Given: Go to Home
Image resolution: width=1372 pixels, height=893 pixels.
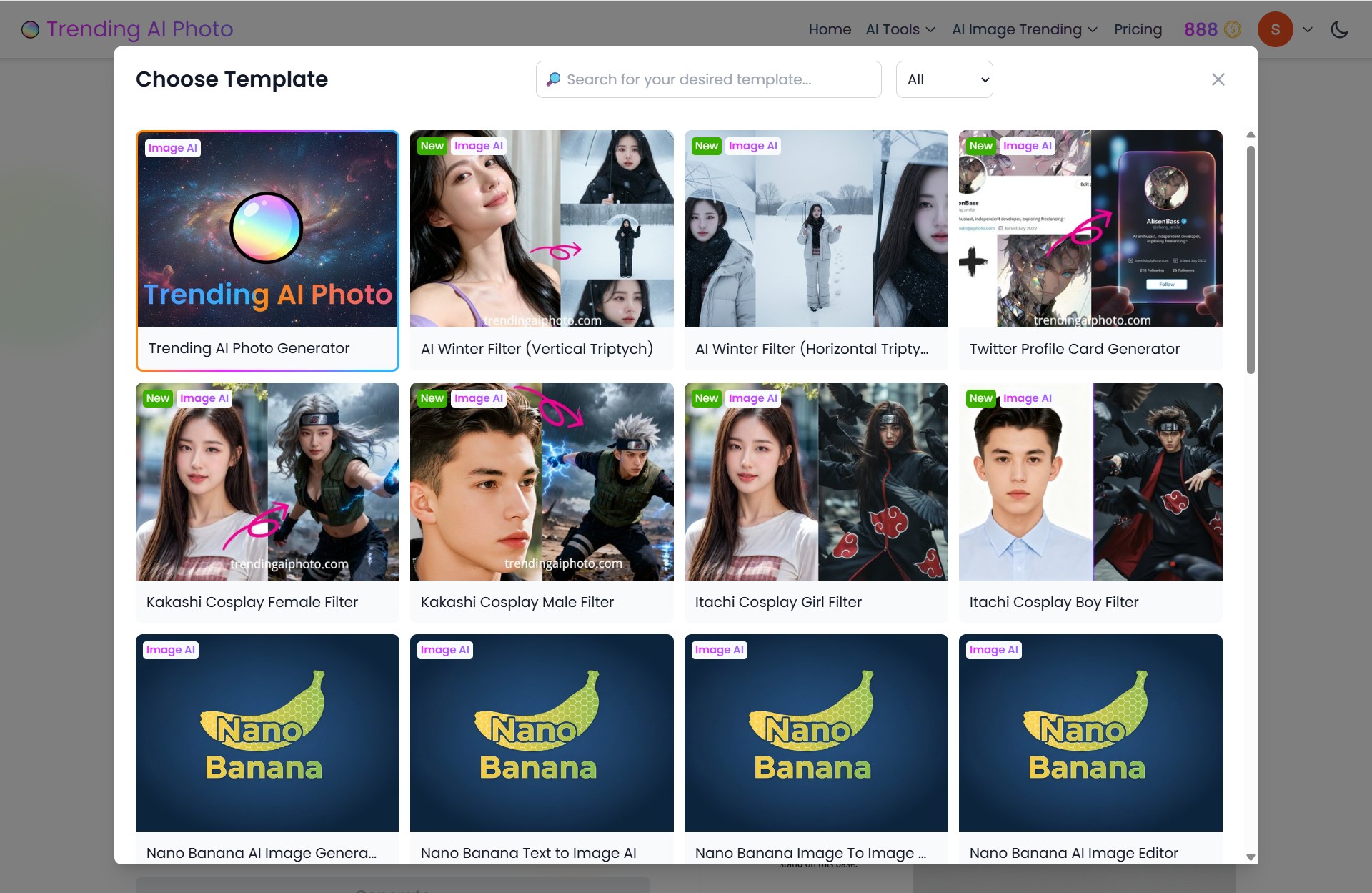Looking at the screenshot, I should pyautogui.click(x=829, y=29).
